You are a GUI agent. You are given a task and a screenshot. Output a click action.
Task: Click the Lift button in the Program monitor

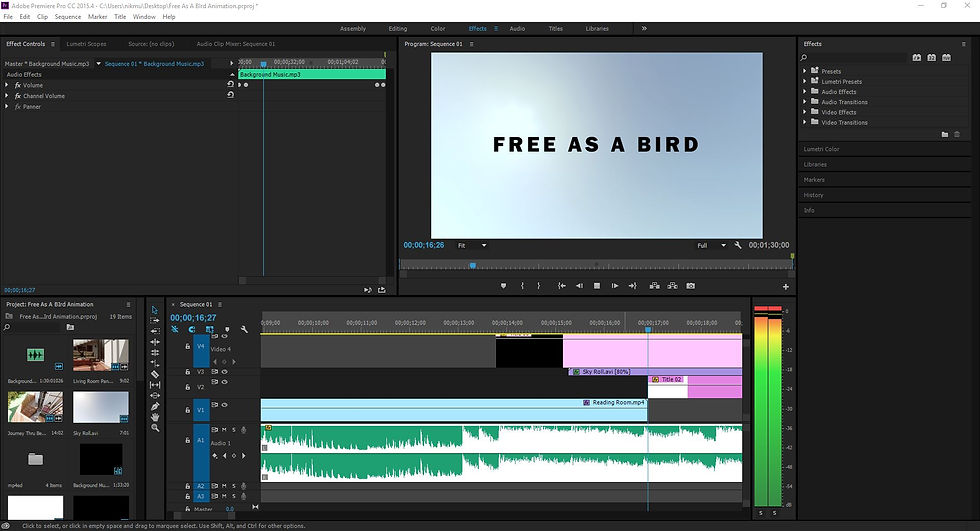(x=654, y=285)
